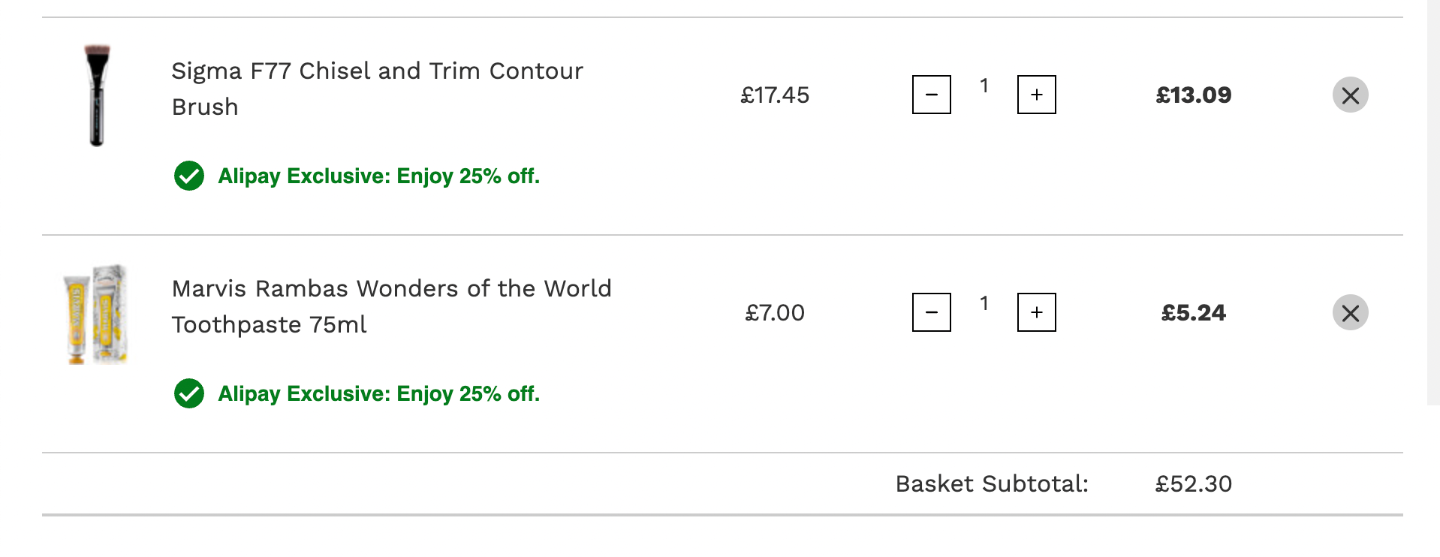This screenshot has width=1440, height=557.
Task: Click the Marvis toothpaste product thumbnail
Action: [97, 314]
